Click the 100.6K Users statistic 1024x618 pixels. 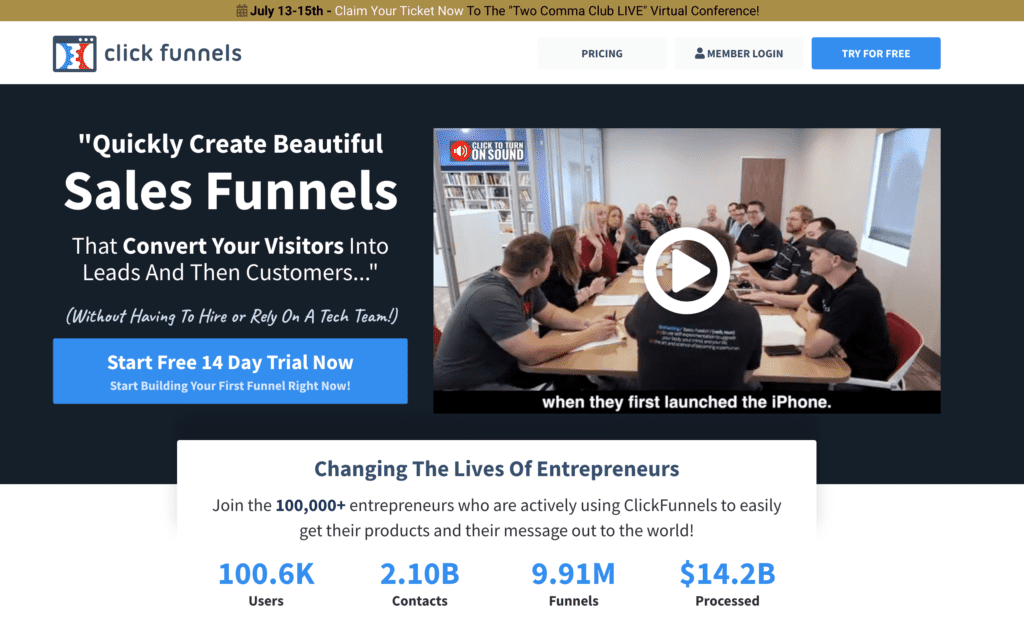point(266,583)
